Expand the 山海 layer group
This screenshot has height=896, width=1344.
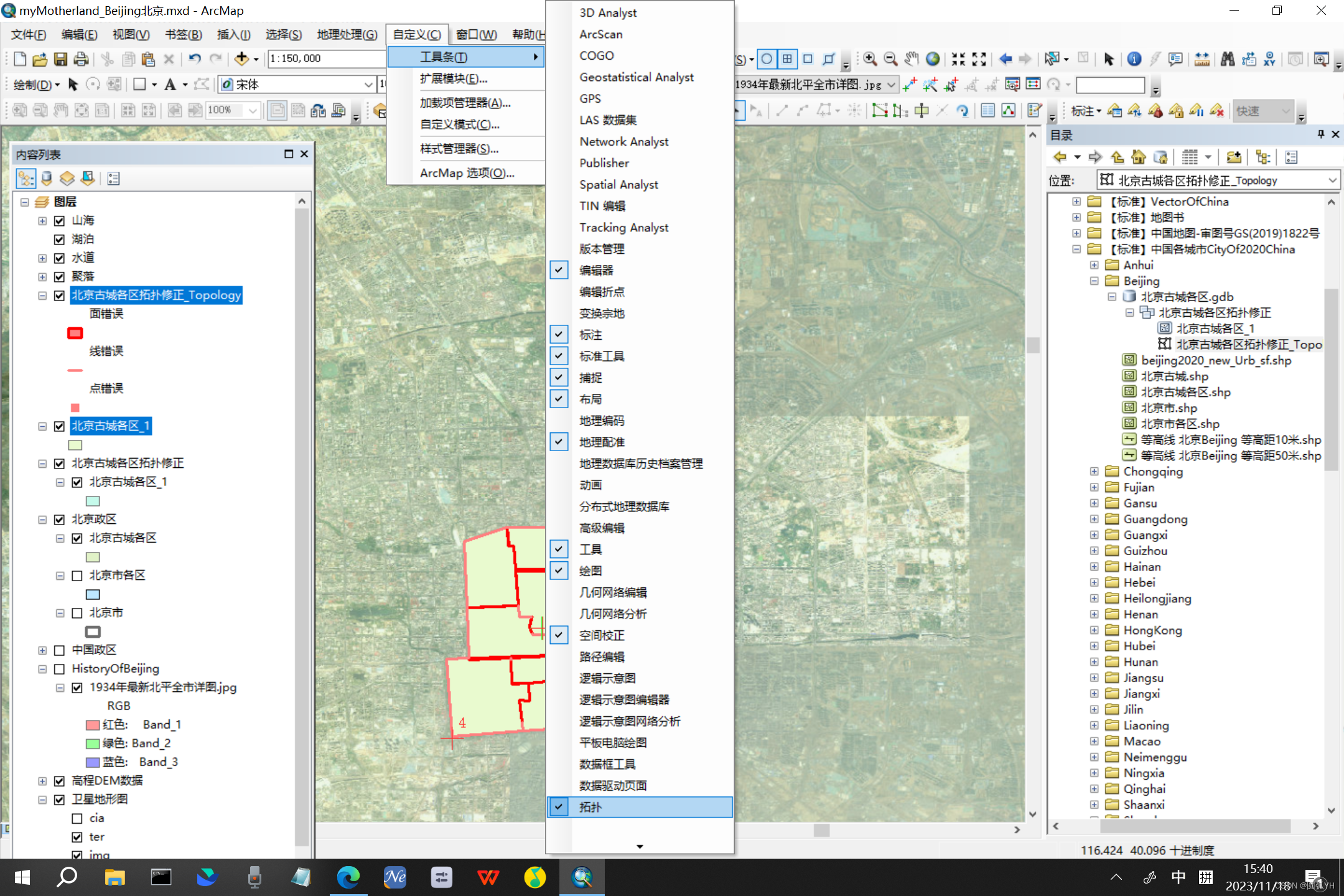(x=42, y=221)
